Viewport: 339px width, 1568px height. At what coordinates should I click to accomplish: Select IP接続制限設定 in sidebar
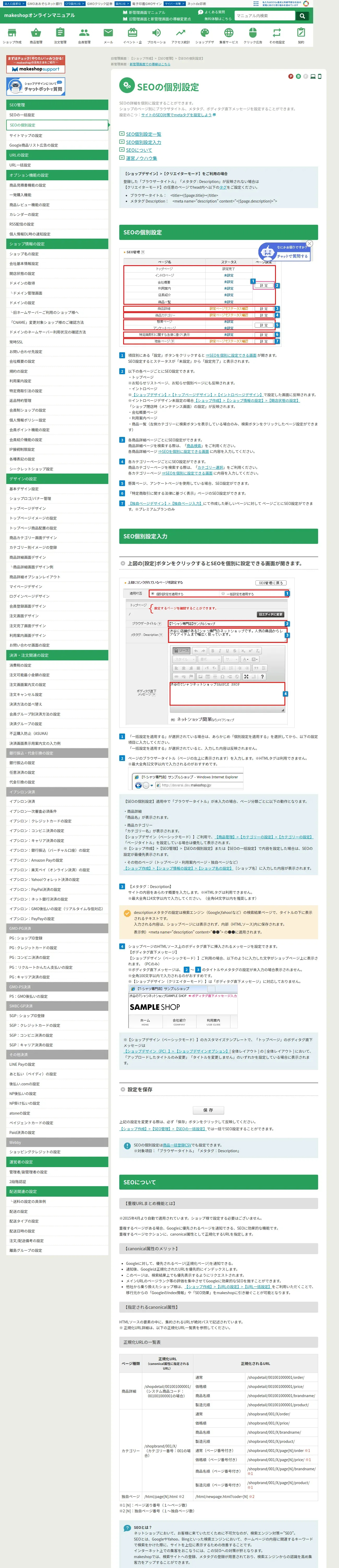57,449
